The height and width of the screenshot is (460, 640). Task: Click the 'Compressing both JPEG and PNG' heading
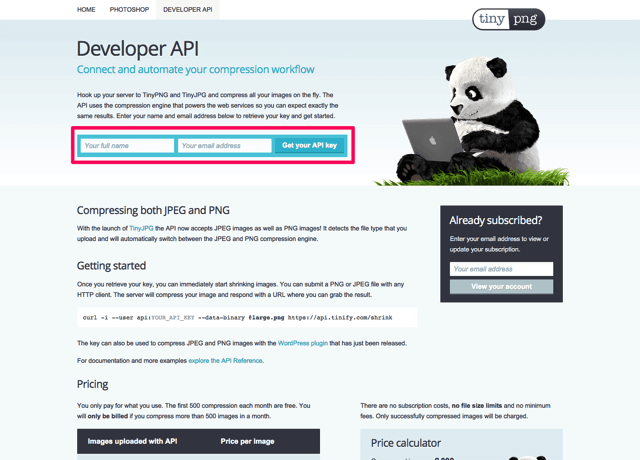click(153, 210)
